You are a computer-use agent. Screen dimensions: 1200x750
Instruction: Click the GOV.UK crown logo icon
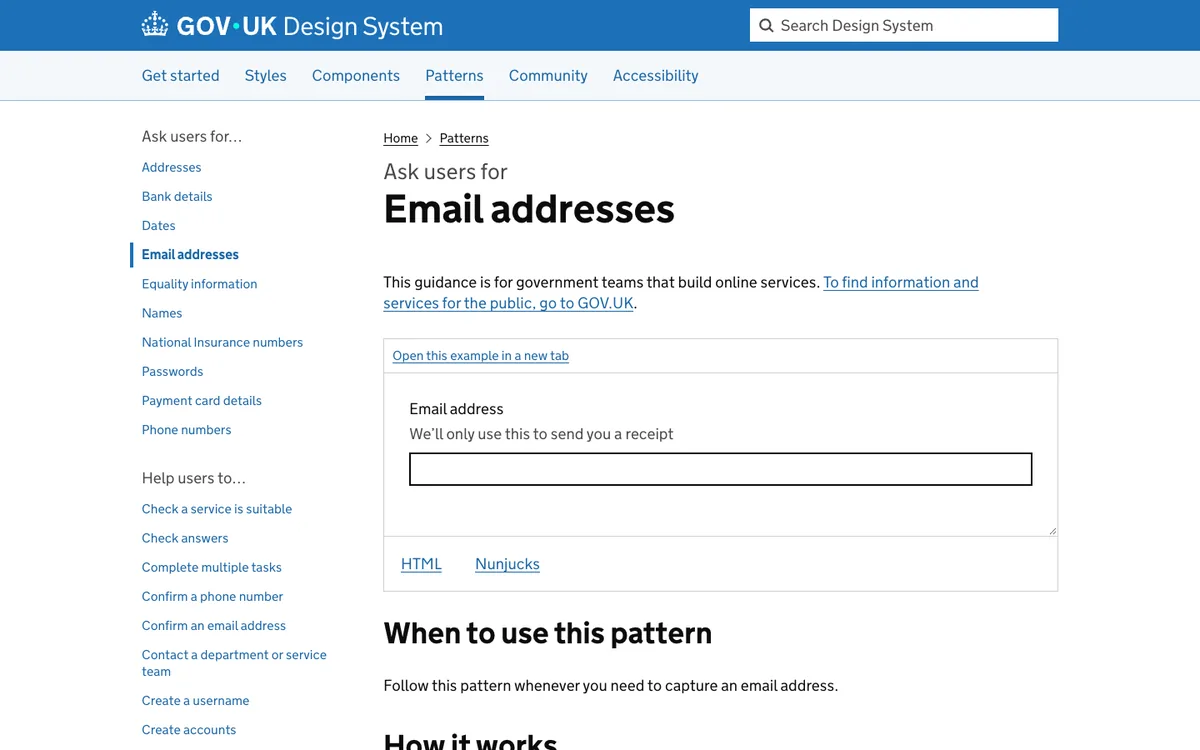pyautogui.click(x=155, y=25)
